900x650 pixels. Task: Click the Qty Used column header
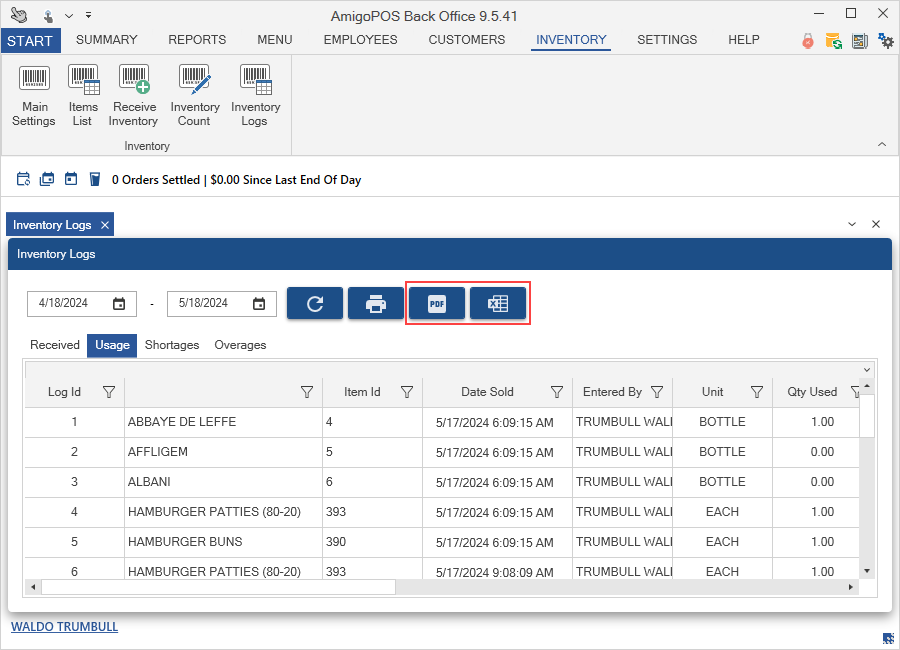click(812, 392)
